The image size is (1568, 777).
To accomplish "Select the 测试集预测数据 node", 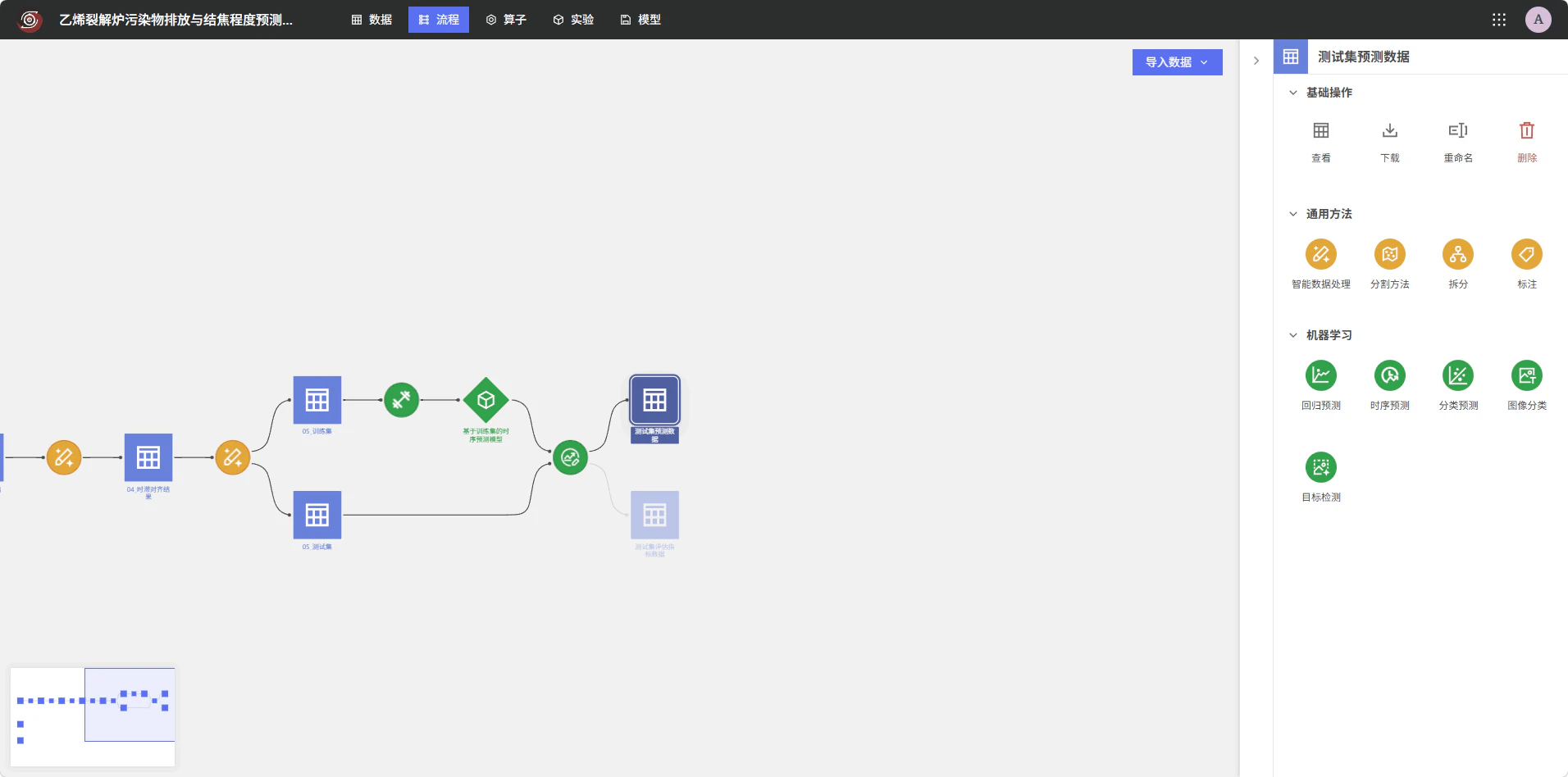I will 654,400.
